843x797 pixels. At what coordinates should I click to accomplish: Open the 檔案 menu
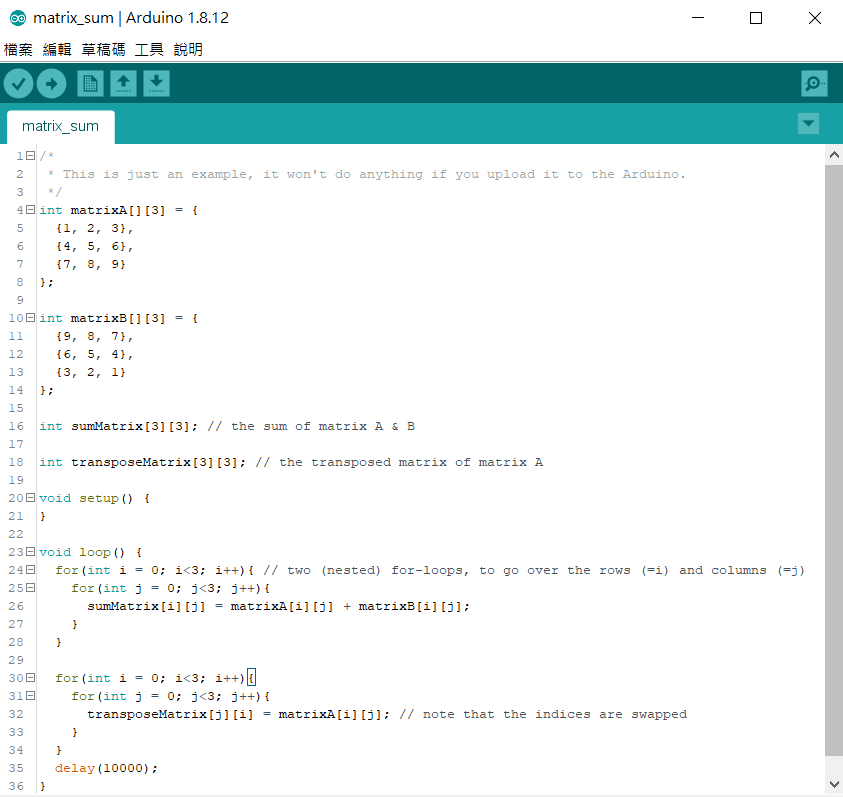[18, 50]
